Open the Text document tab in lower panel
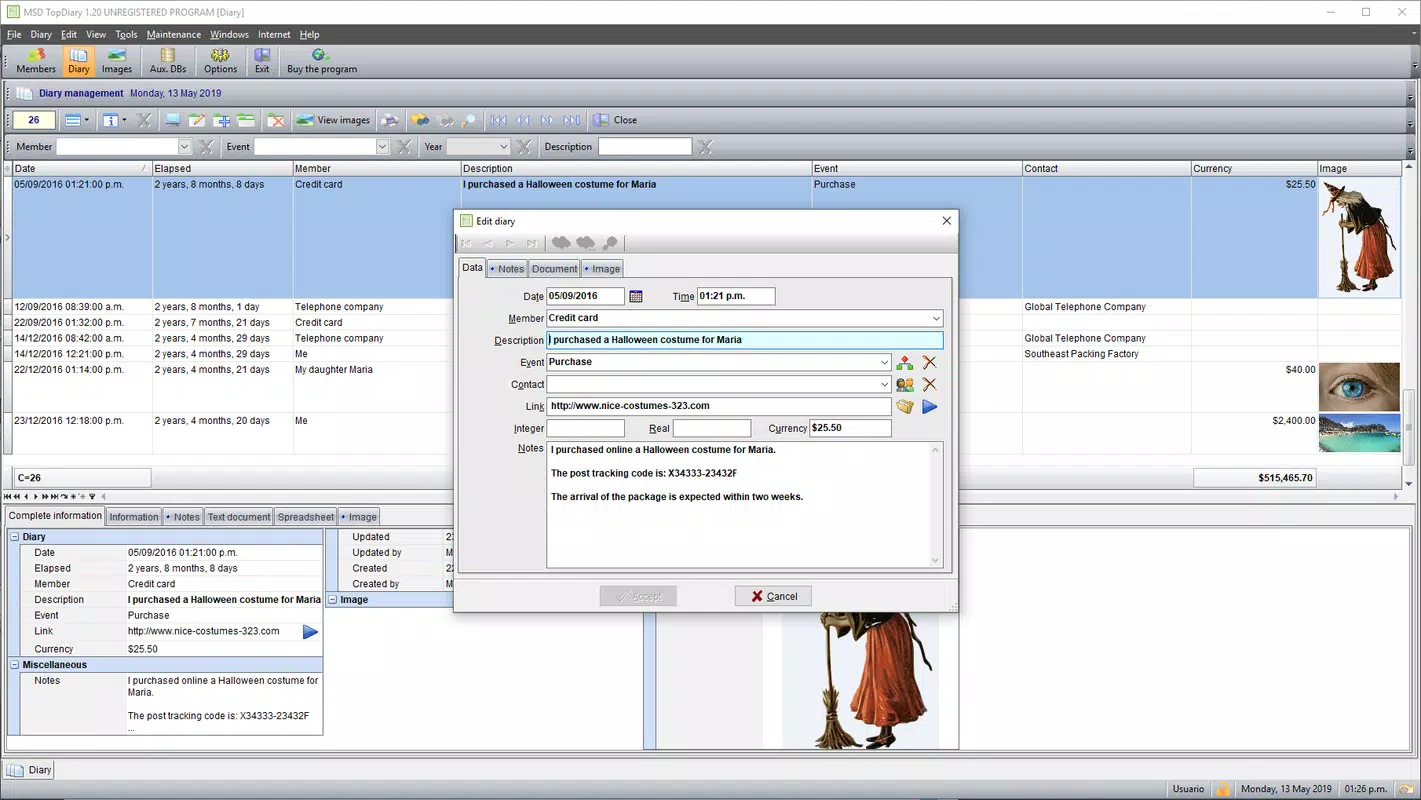Screen dimensions: 1421x800 point(238,517)
